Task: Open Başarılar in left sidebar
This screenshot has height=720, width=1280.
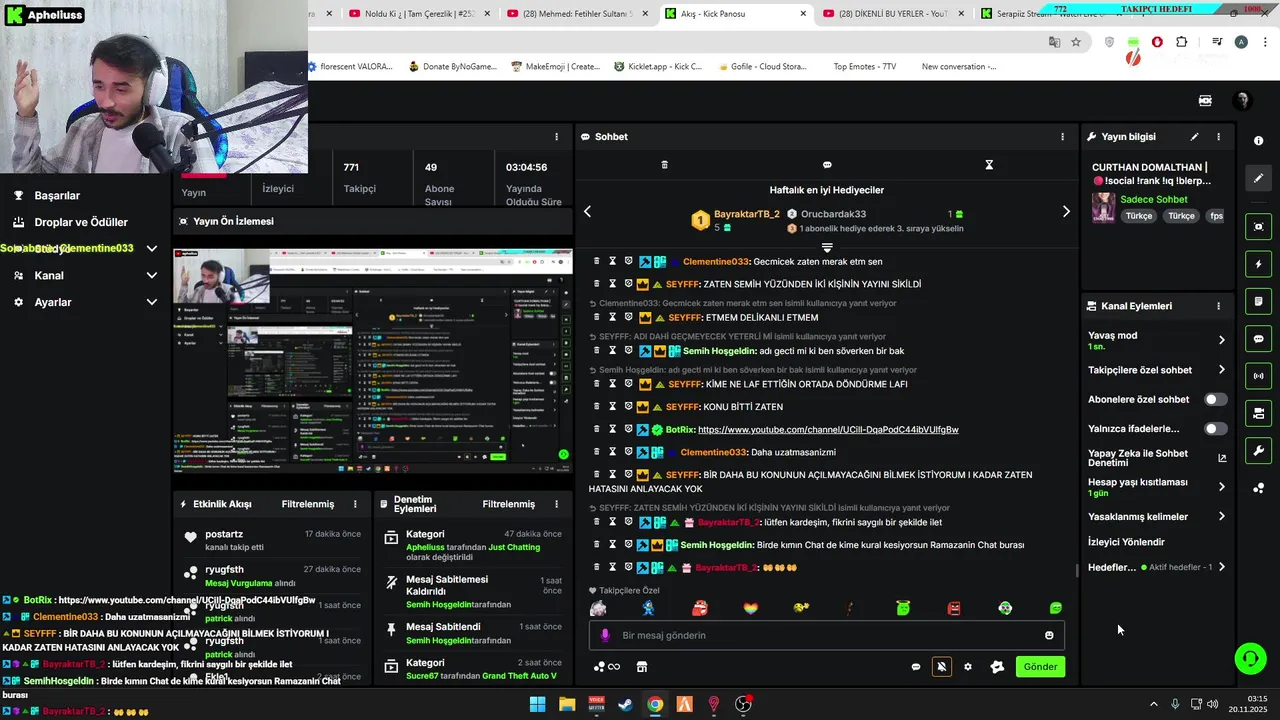Action: pos(57,196)
